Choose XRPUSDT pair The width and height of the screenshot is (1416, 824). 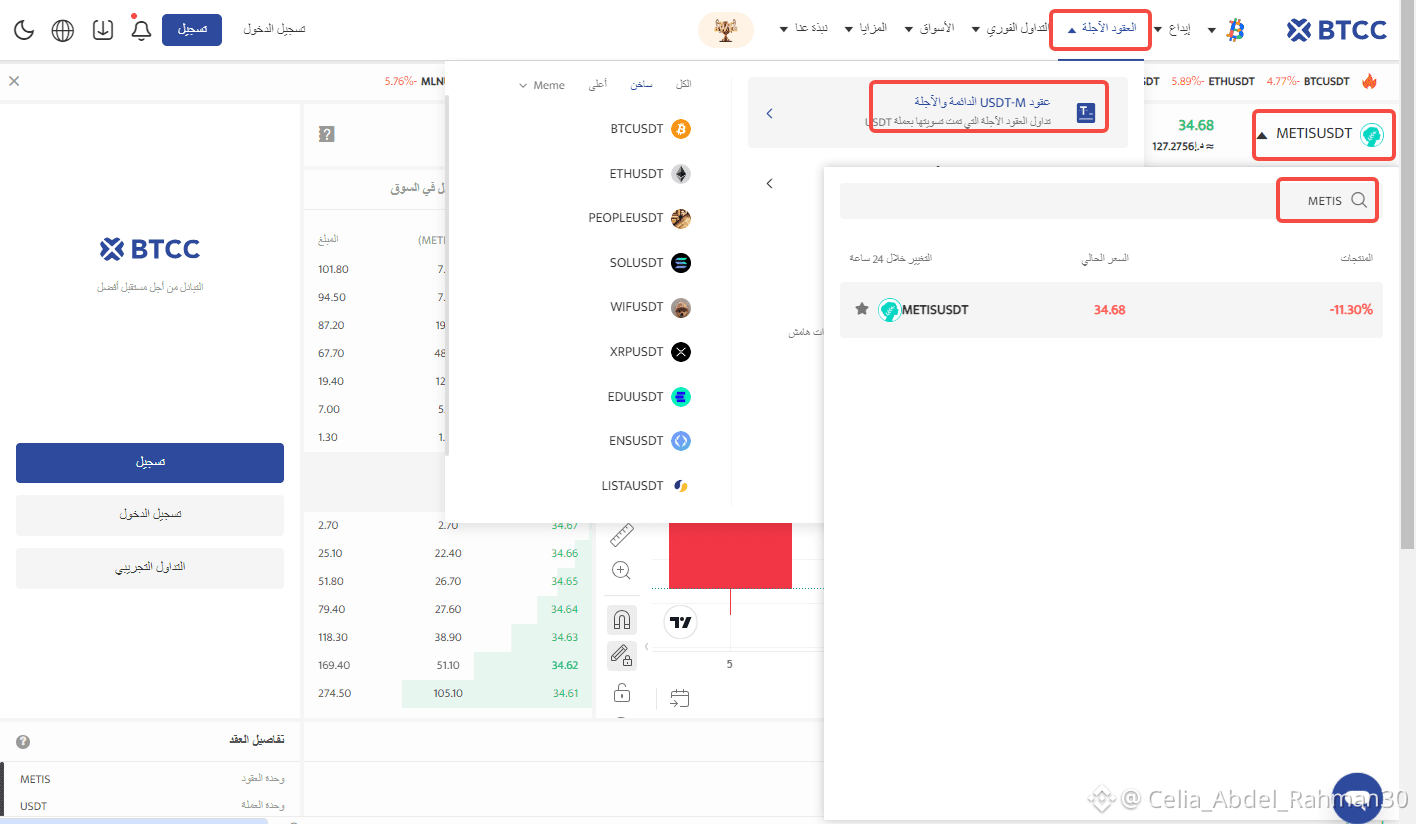coord(650,351)
